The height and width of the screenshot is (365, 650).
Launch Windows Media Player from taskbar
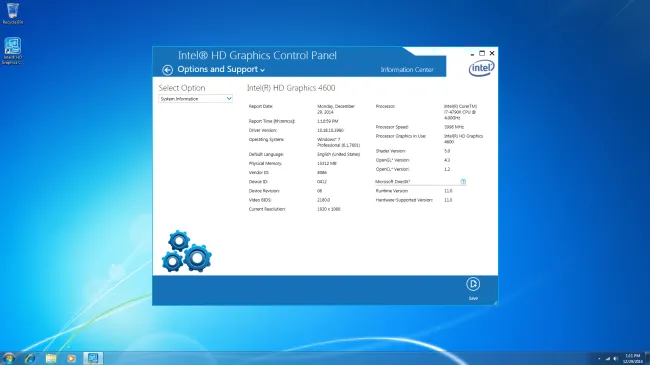pos(71,358)
